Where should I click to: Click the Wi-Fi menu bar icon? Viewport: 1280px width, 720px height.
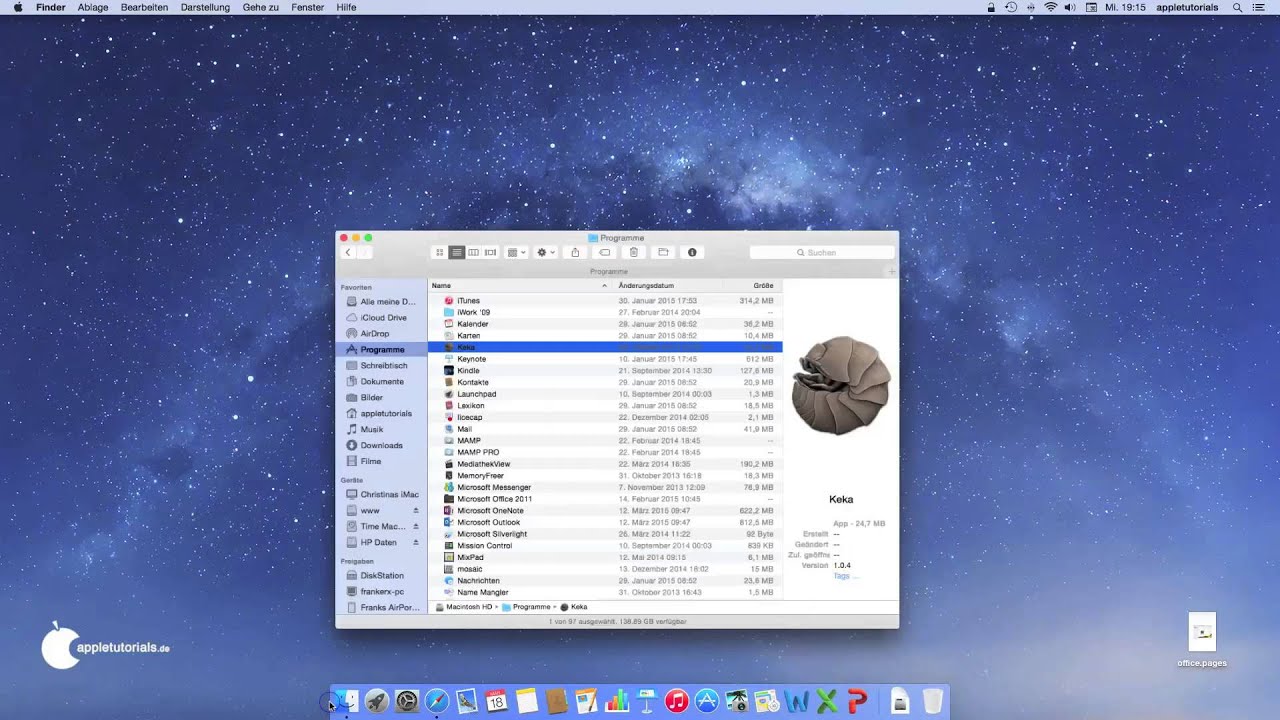pos(1051,7)
